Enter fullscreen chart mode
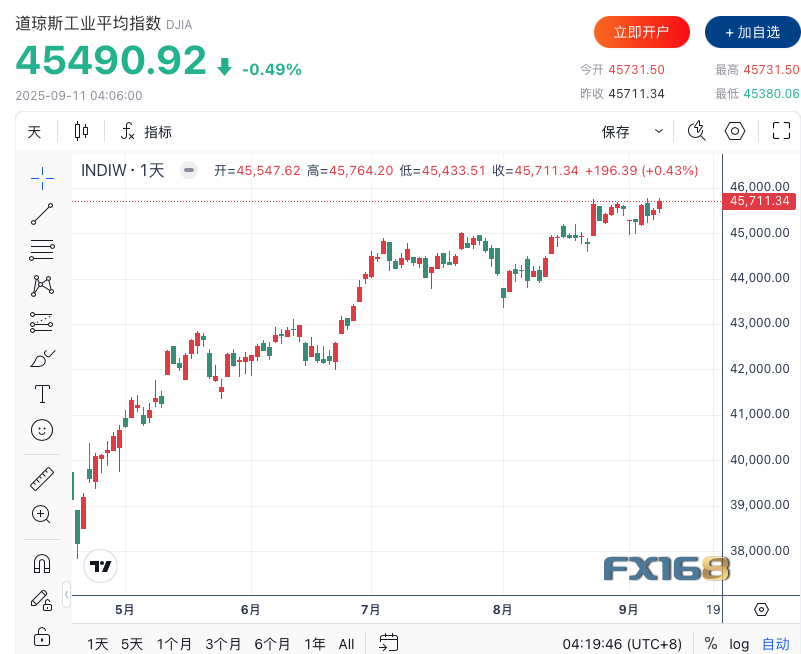Viewport: 801px width, 654px height. pos(781,131)
